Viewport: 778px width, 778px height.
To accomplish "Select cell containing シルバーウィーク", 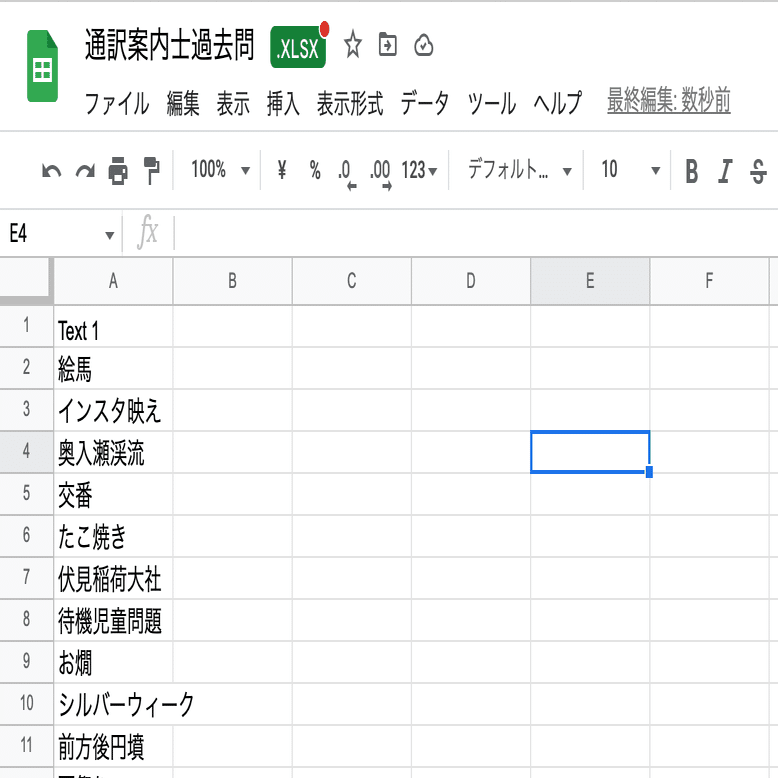I will (113, 704).
